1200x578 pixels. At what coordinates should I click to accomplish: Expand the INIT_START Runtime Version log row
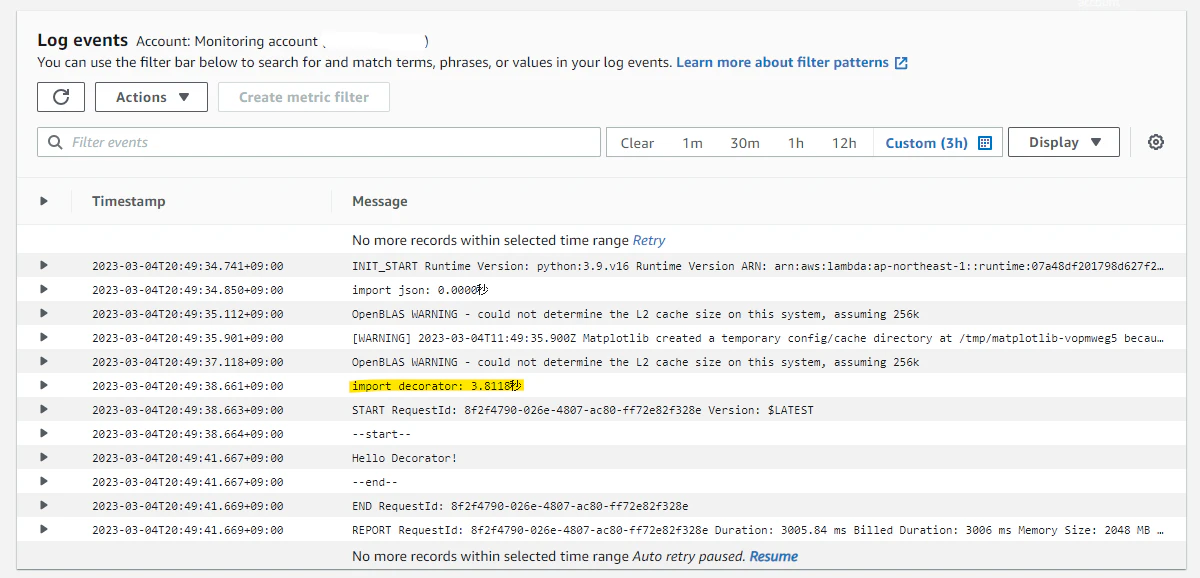[x=44, y=265]
